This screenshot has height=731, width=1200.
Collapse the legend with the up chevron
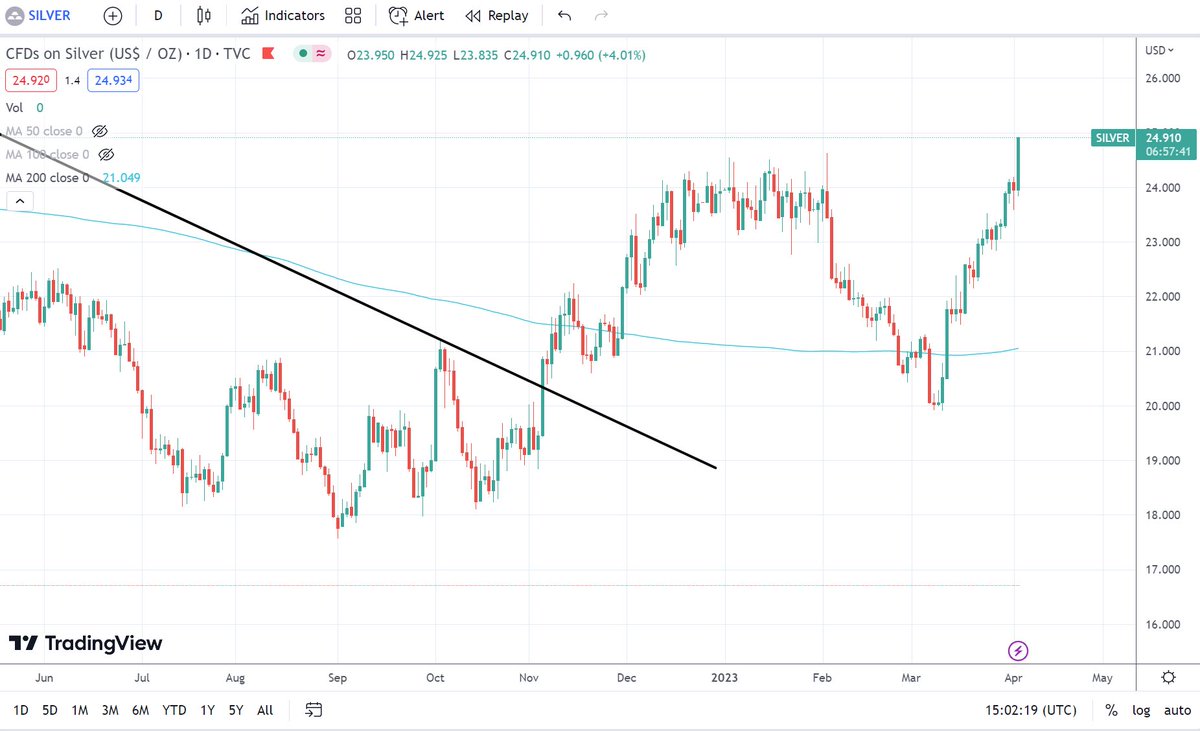coord(20,200)
